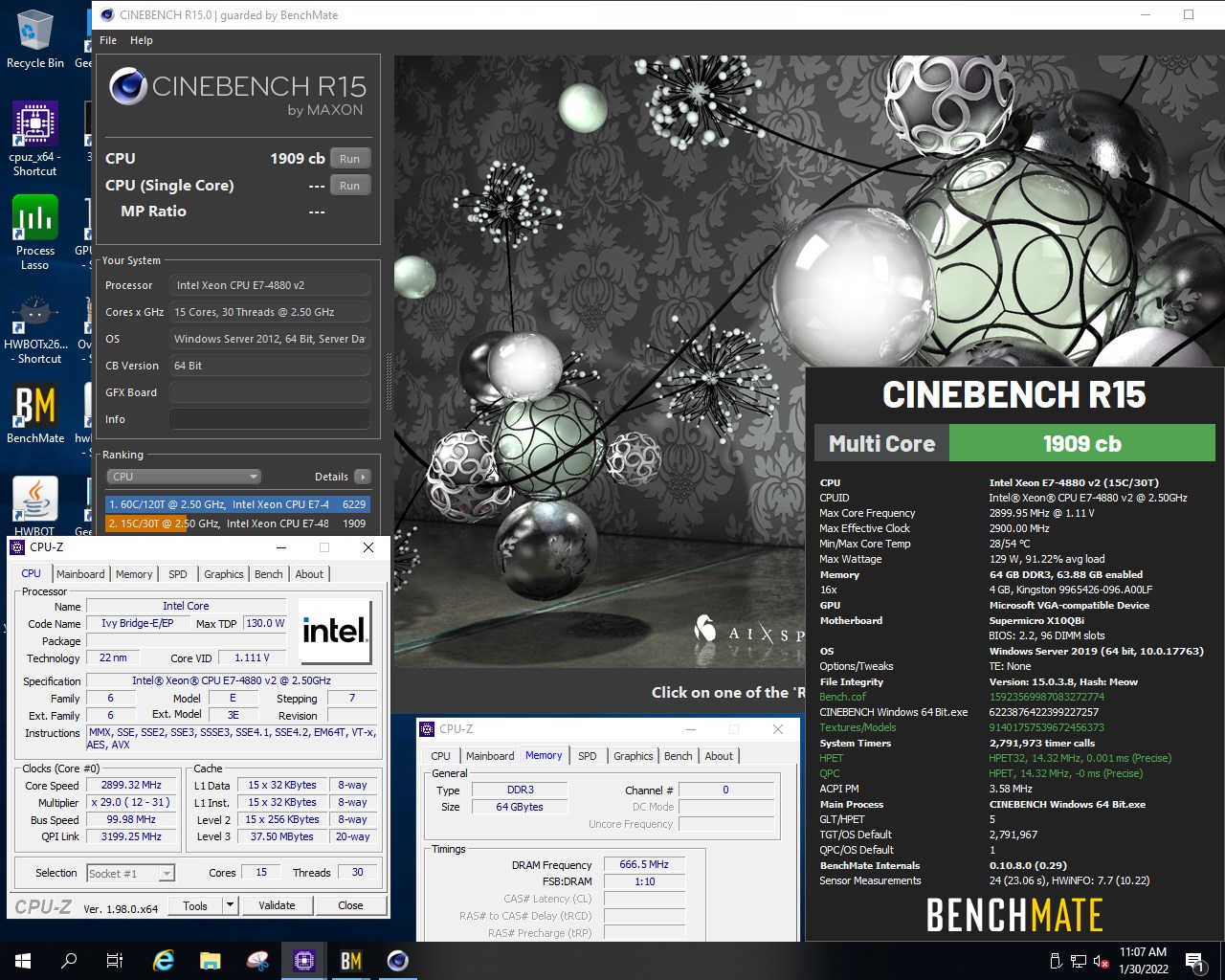Click the HPET entry in System Timers
This screenshot has width=1225, height=980.
coord(831,758)
